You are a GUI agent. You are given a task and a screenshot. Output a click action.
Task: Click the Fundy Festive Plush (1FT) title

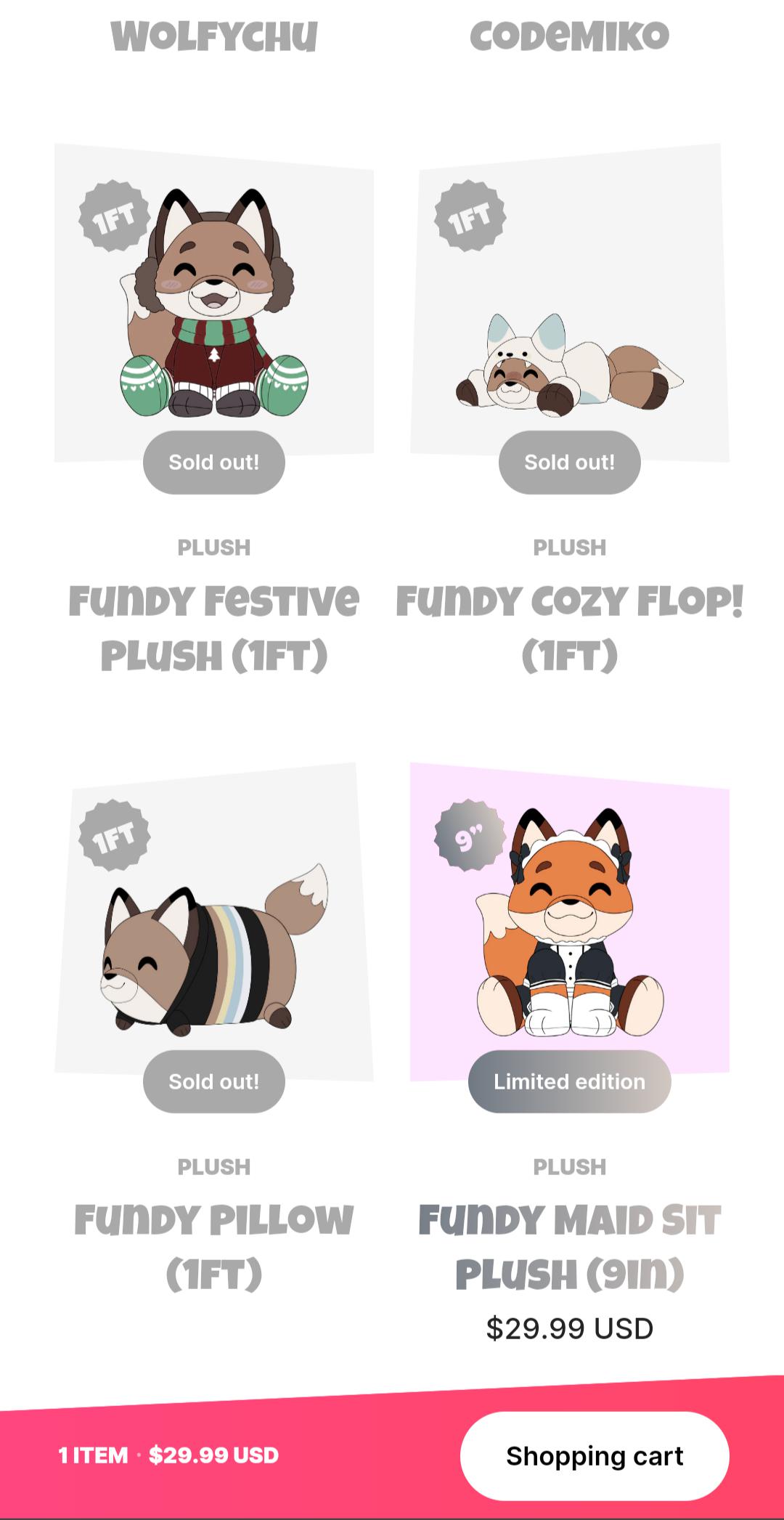coord(214,629)
